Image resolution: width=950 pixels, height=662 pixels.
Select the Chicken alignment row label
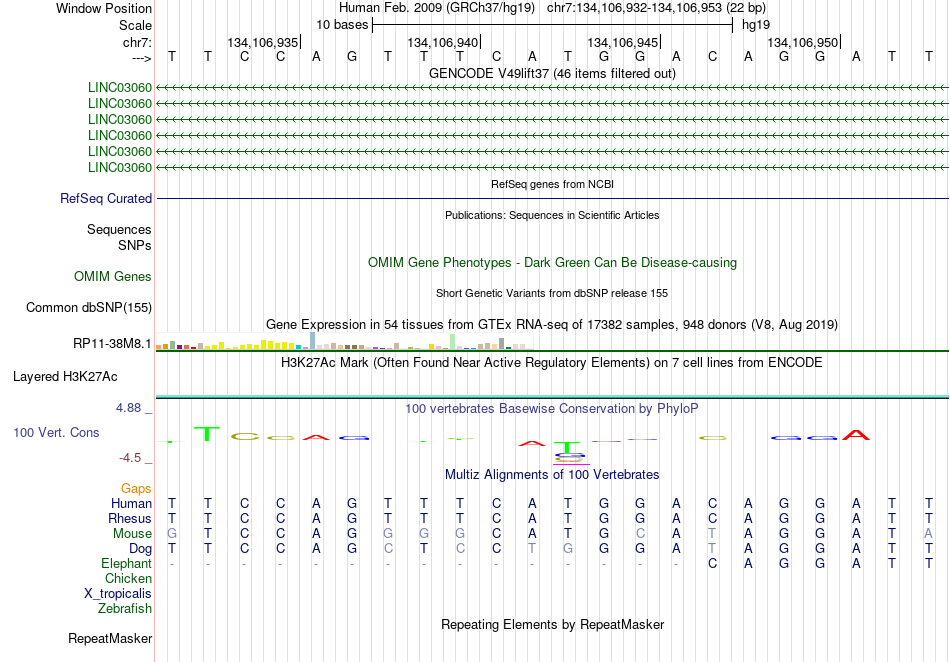(x=128, y=578)
